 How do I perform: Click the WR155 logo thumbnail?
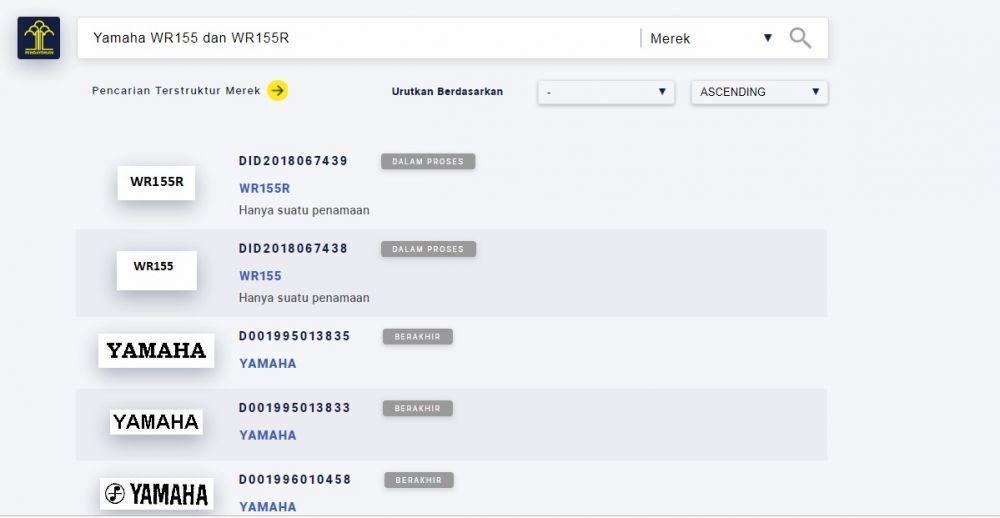point(156,270)
